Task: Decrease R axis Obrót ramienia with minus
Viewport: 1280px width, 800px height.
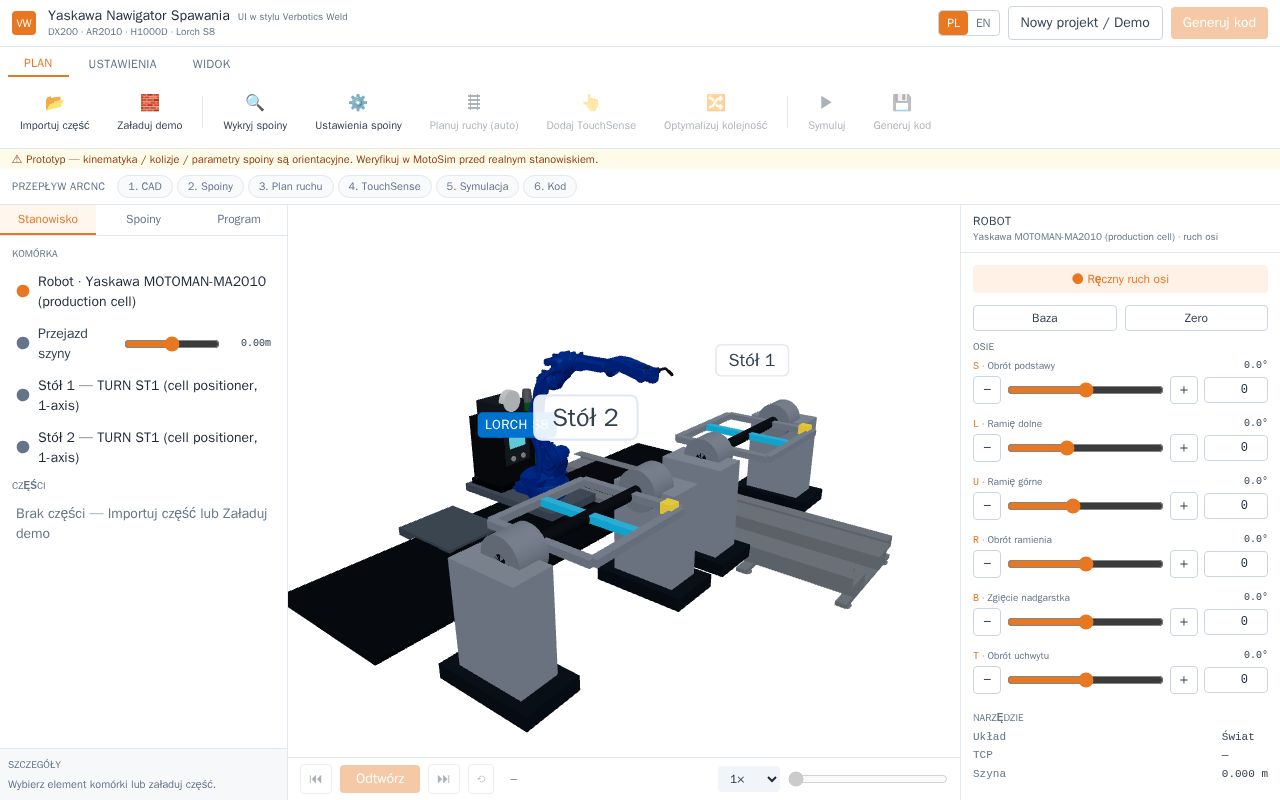Action: (987, 564)
